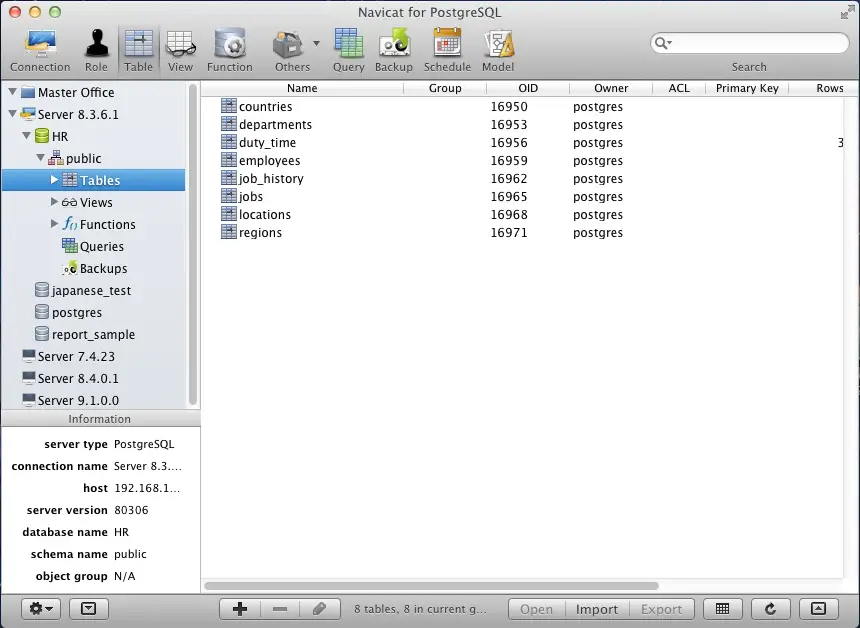Switch to the View objects toolbar button

[x=180, y=51]
